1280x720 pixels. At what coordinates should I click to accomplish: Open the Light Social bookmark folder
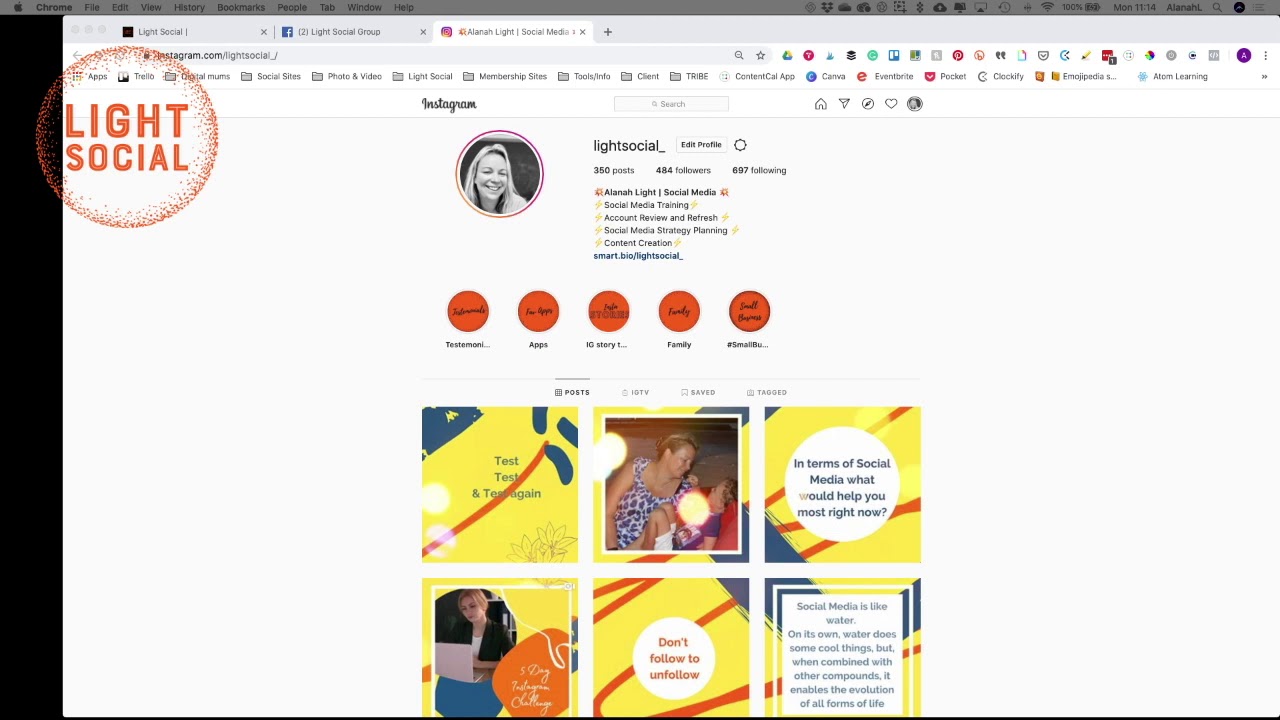423,77
